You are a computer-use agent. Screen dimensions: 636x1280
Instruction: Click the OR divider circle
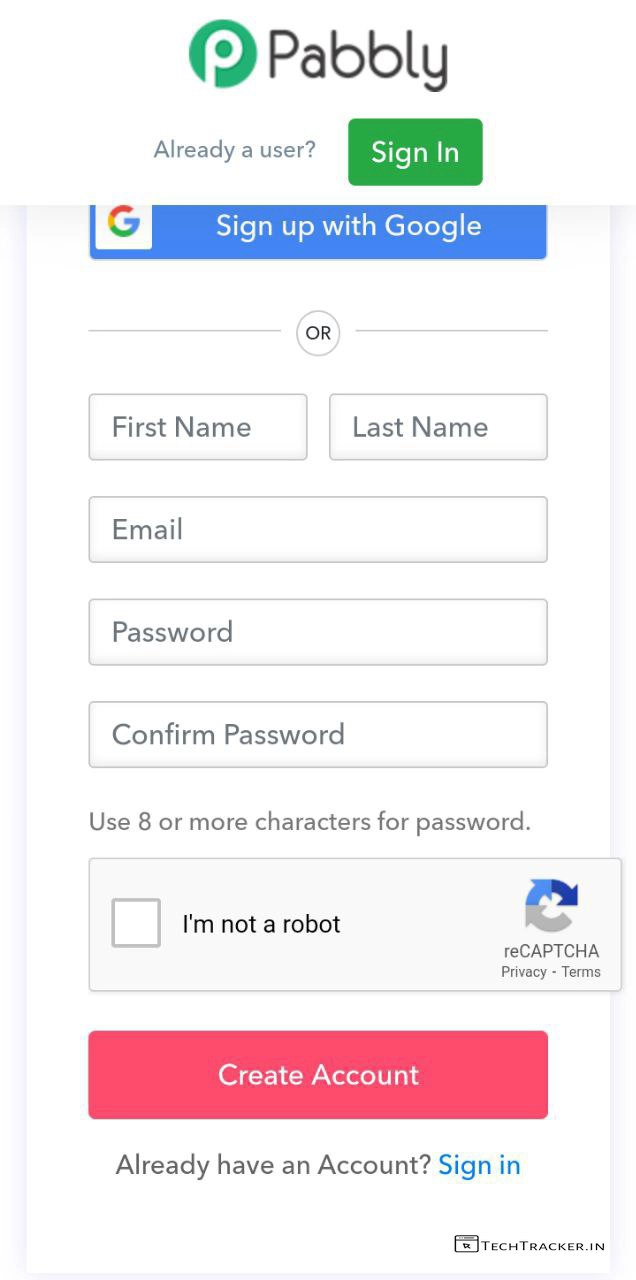318,333
